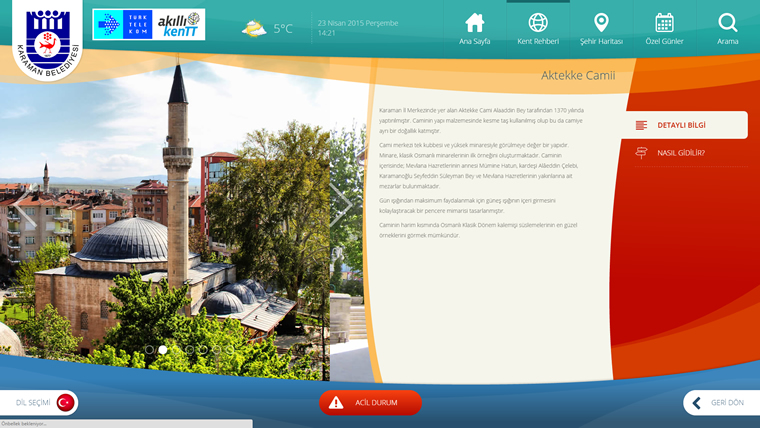Image resolution: width=760 pixels, height=428 pixels.
Task: Click the Ana Sayfa menu label
Action: (x=475, y=41)
